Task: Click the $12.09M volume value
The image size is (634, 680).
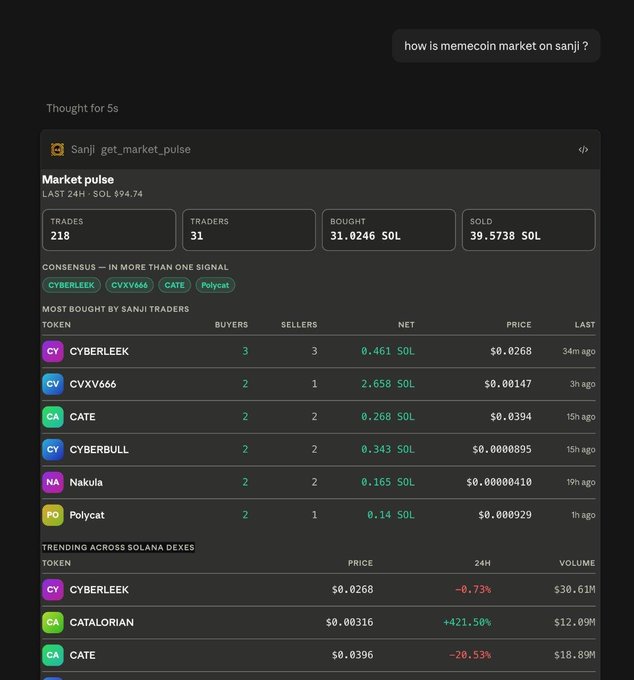Action: (575, 622)
